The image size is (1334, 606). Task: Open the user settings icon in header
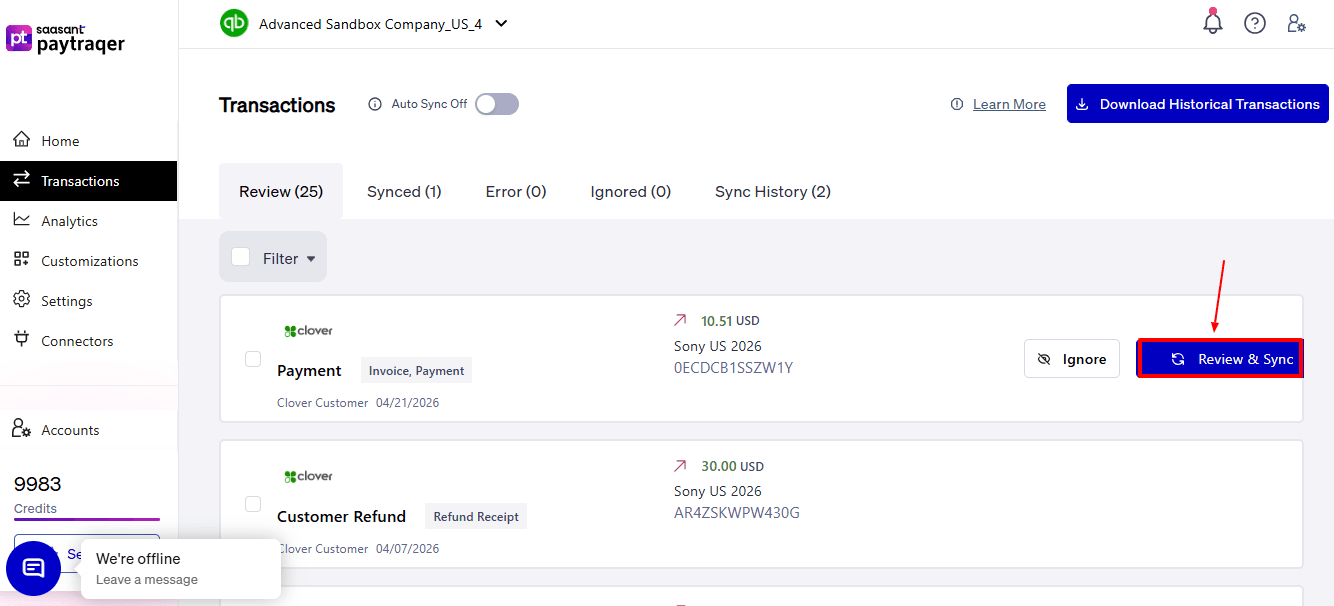tap(1296, 23)
